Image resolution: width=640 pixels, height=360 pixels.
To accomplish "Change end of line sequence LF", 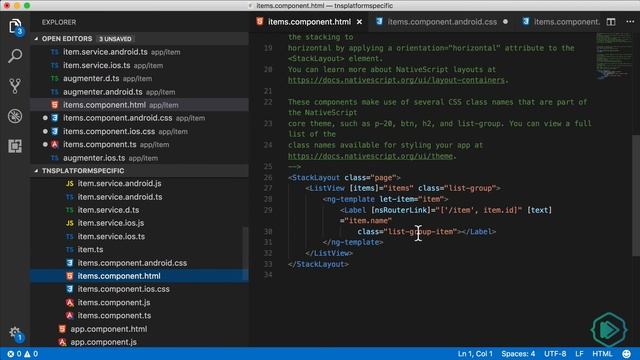I will [x=579, y=354].
